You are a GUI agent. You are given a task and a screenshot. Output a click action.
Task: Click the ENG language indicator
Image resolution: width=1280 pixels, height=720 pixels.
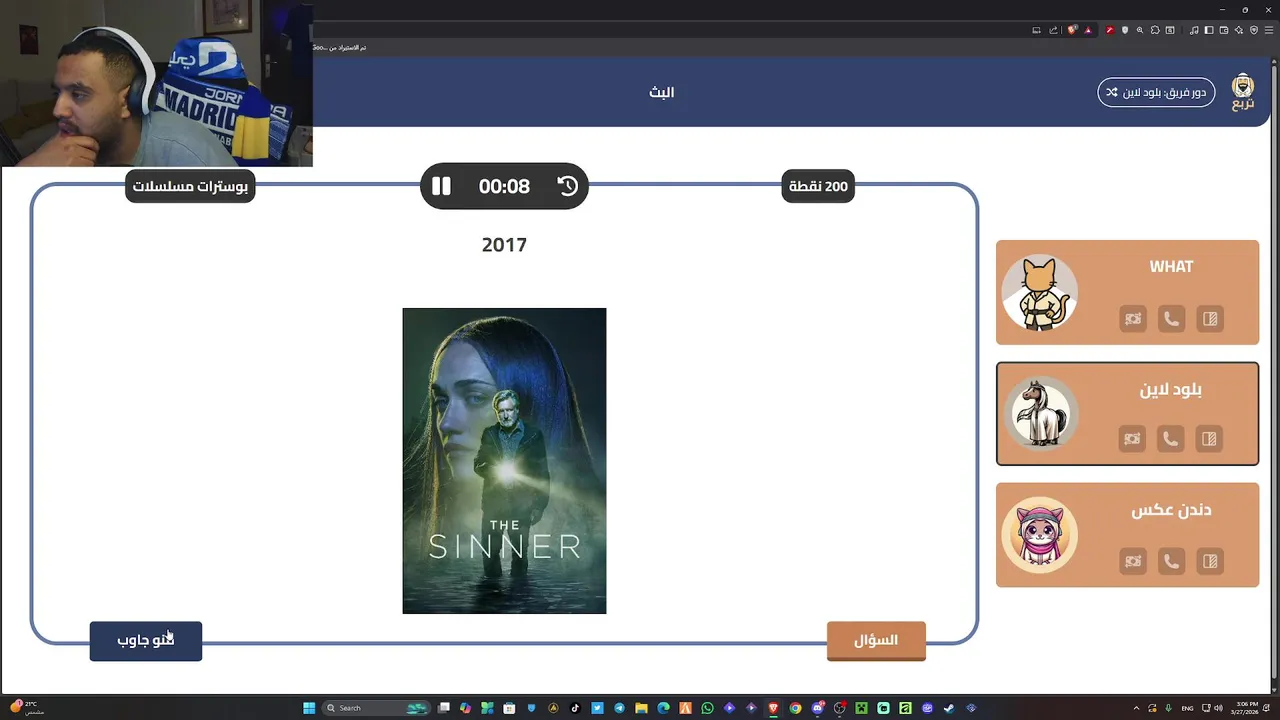pos(1186,708)
